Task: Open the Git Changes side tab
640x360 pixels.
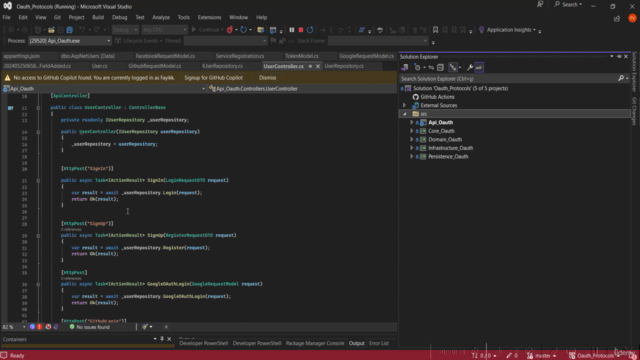Action: 634,111
